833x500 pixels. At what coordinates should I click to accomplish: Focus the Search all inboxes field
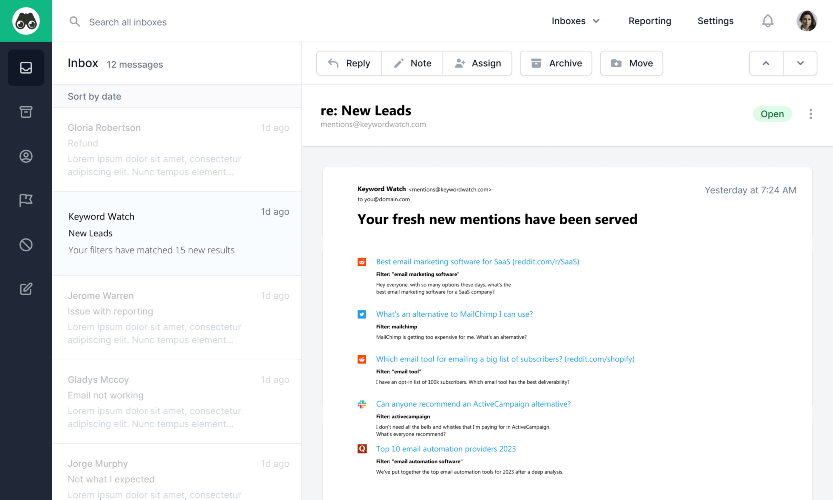point(128,22)
